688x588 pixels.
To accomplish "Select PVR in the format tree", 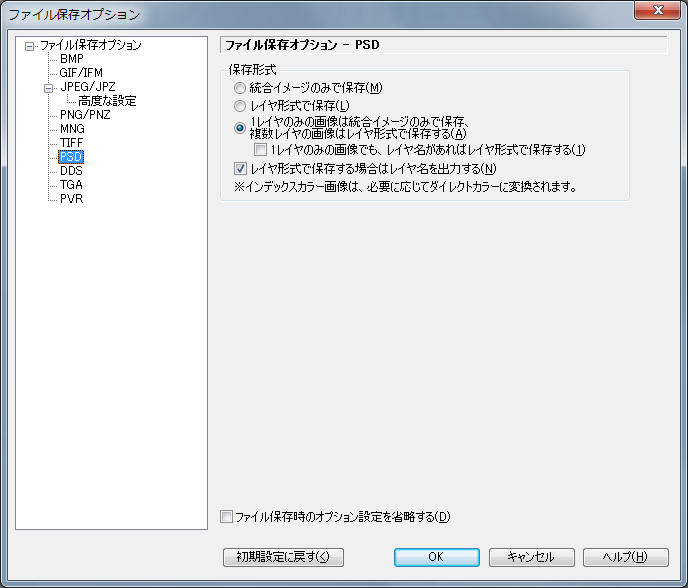I will [x=72, y=199].
